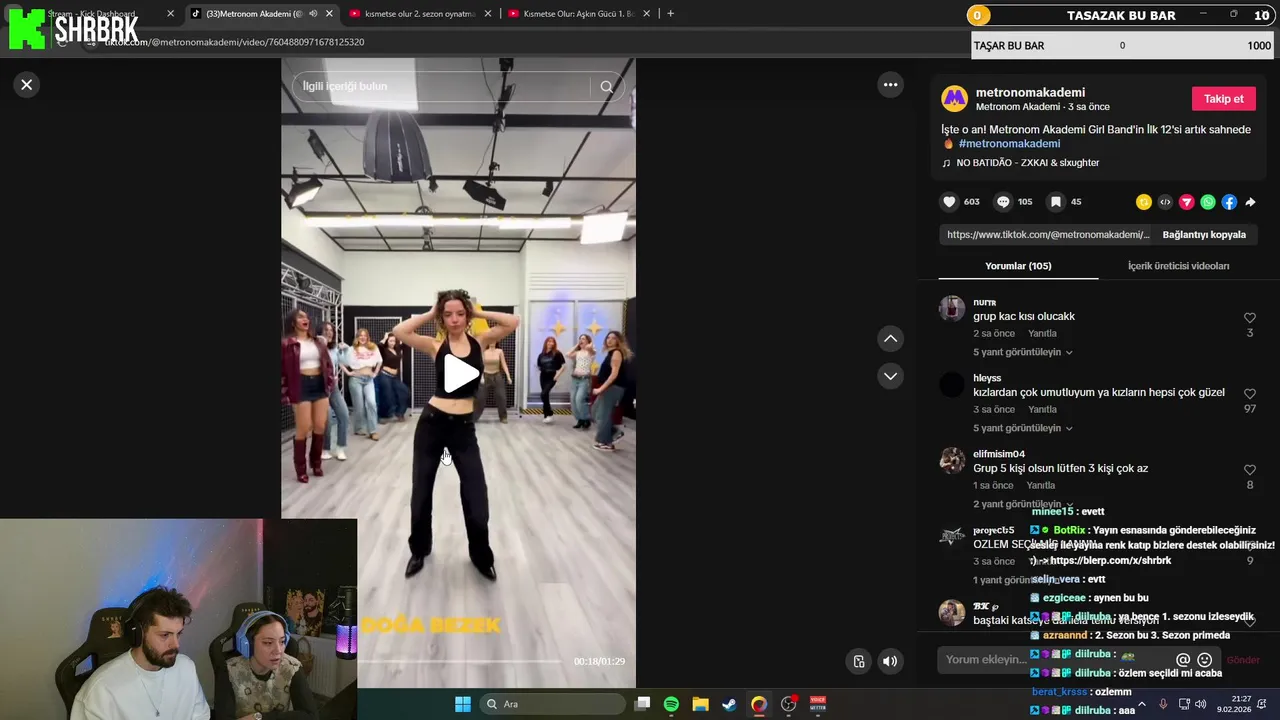Image resolution: width=1280 pixels, height=720 pixels.
Task: Like the 'grup kac kısı olucakk' comment
Action: tap(1249, 318)
